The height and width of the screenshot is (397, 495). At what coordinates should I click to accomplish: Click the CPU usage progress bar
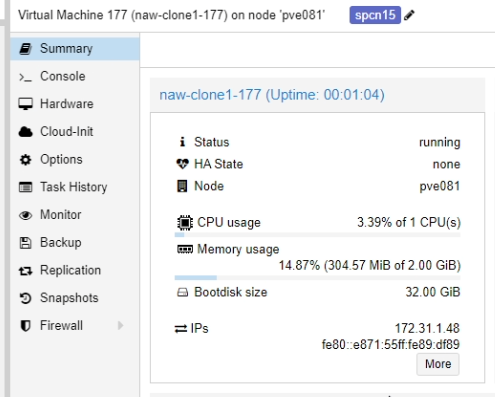pyautogui.click(x=317, y=235)
